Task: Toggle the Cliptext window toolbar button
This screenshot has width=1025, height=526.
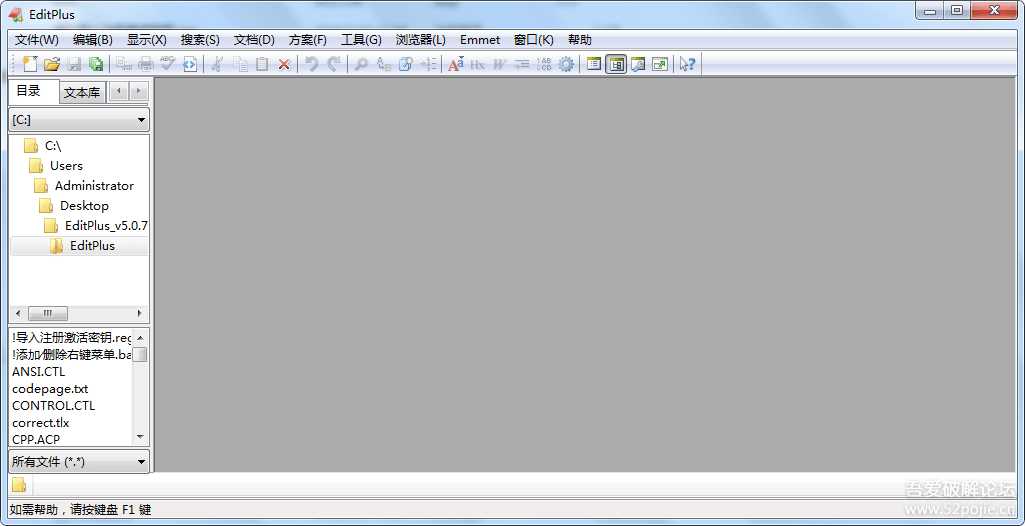Action: pos(594,63)
